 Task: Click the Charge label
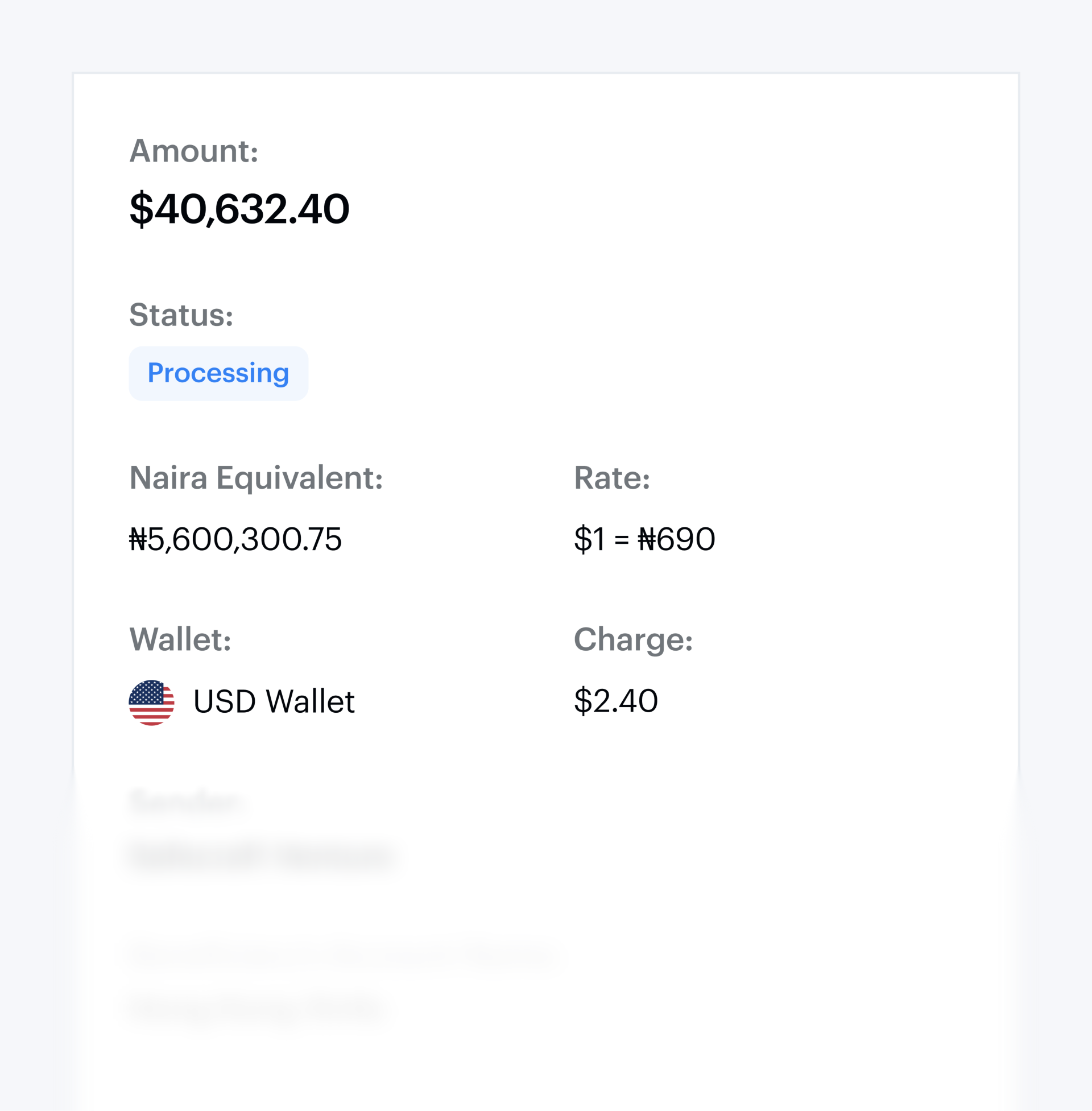coord(633,639)
